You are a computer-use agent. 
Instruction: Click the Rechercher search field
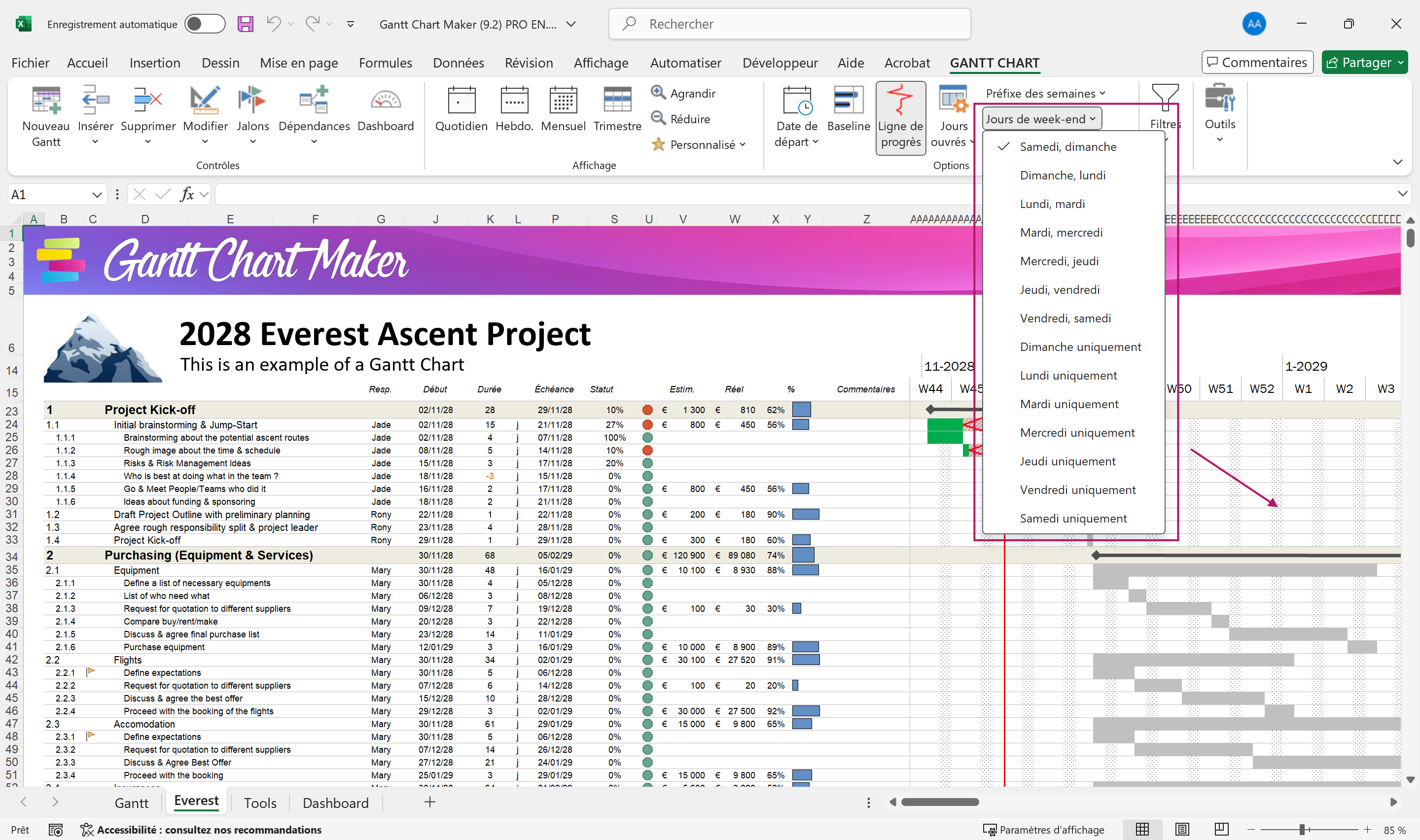click(x=789, y=24)
